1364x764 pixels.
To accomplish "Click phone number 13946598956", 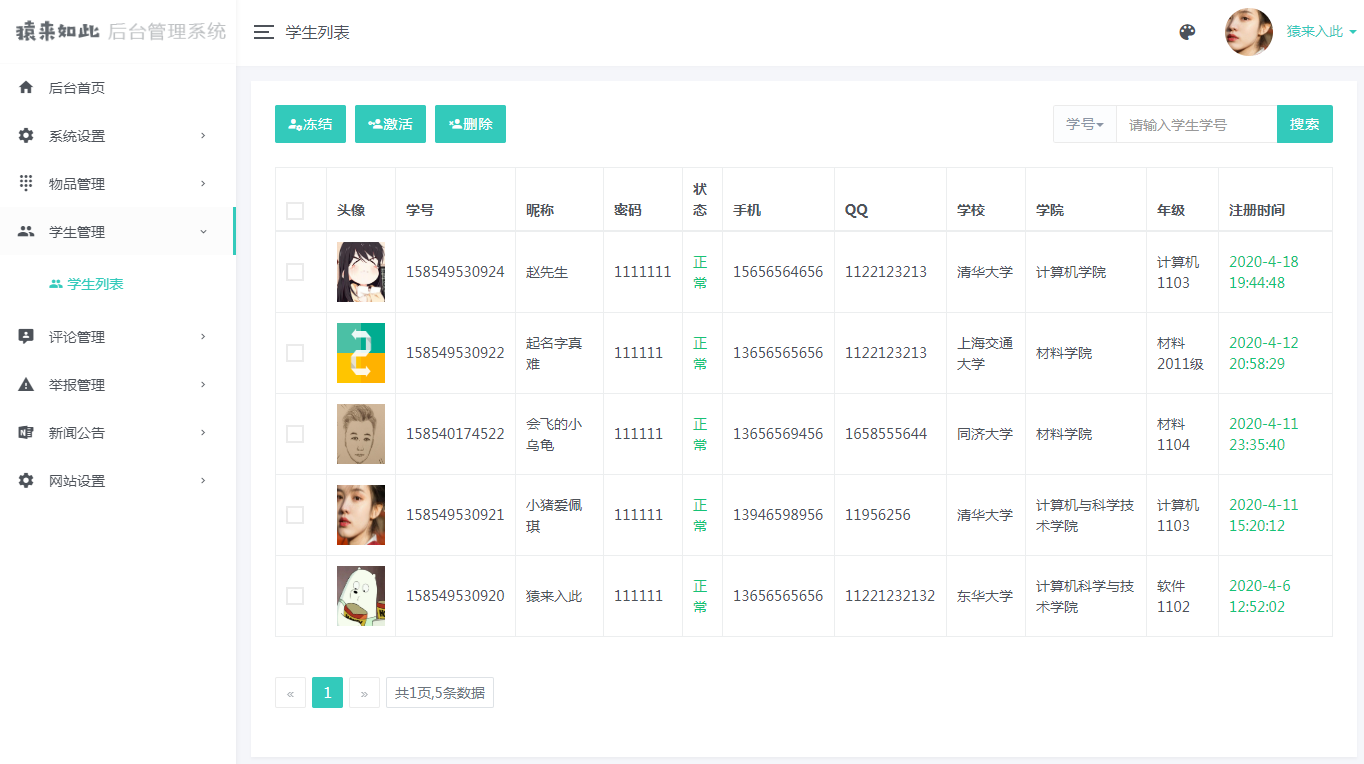I will tap(778, 515).
